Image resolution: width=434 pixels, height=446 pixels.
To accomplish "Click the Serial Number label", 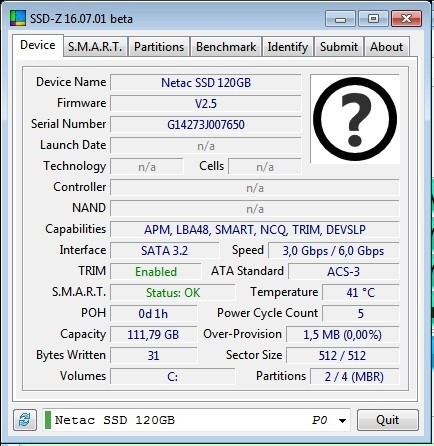I will tap(69, 124).
